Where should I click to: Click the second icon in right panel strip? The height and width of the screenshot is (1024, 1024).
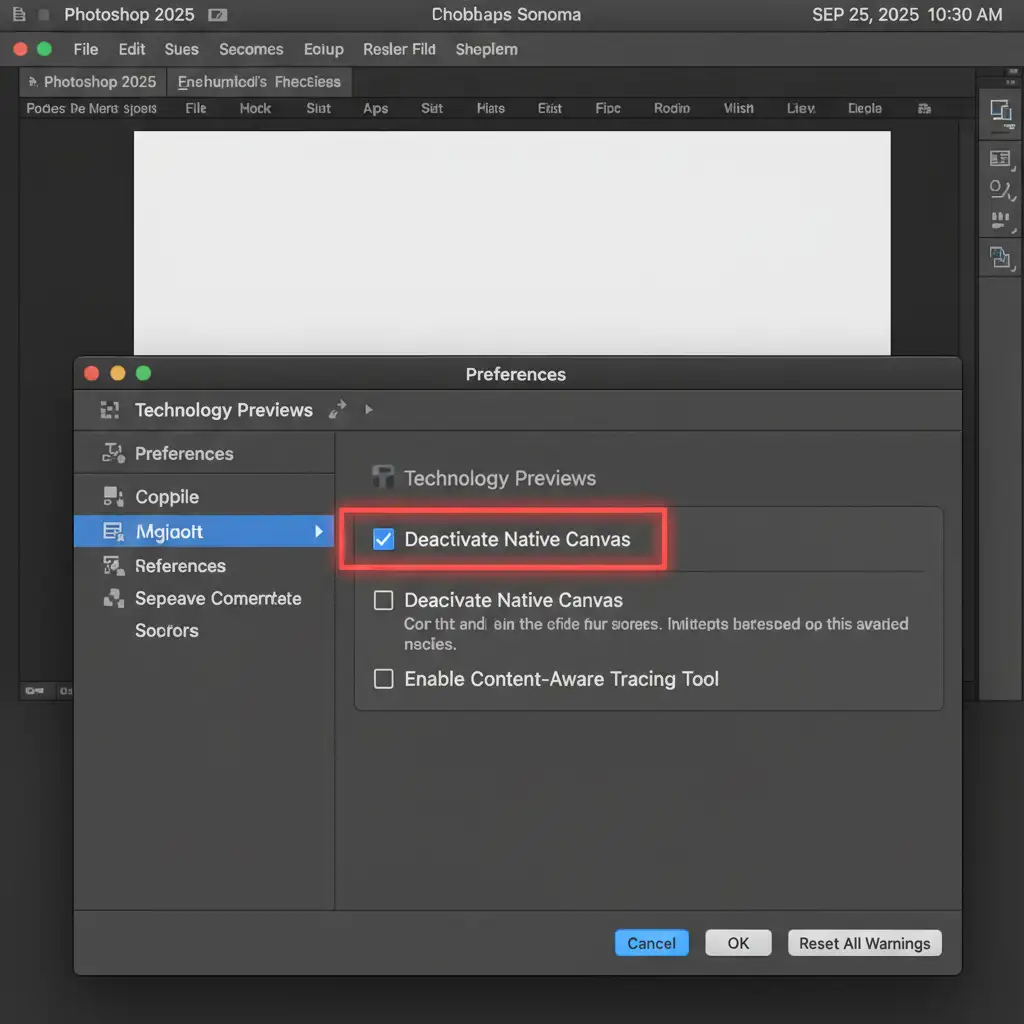1000,158
